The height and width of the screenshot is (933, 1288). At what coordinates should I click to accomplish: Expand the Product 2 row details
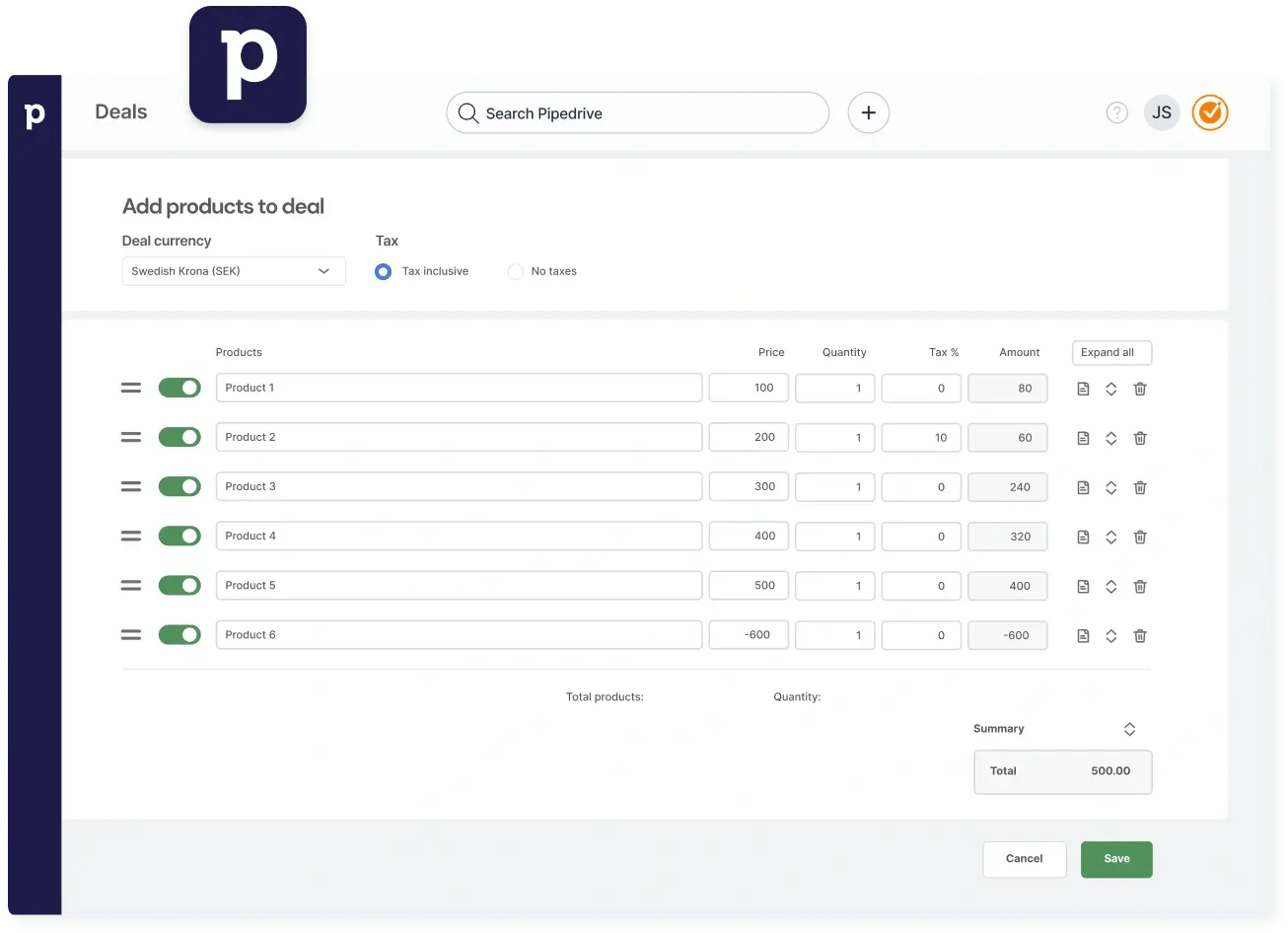click(x=1111, y=438)
